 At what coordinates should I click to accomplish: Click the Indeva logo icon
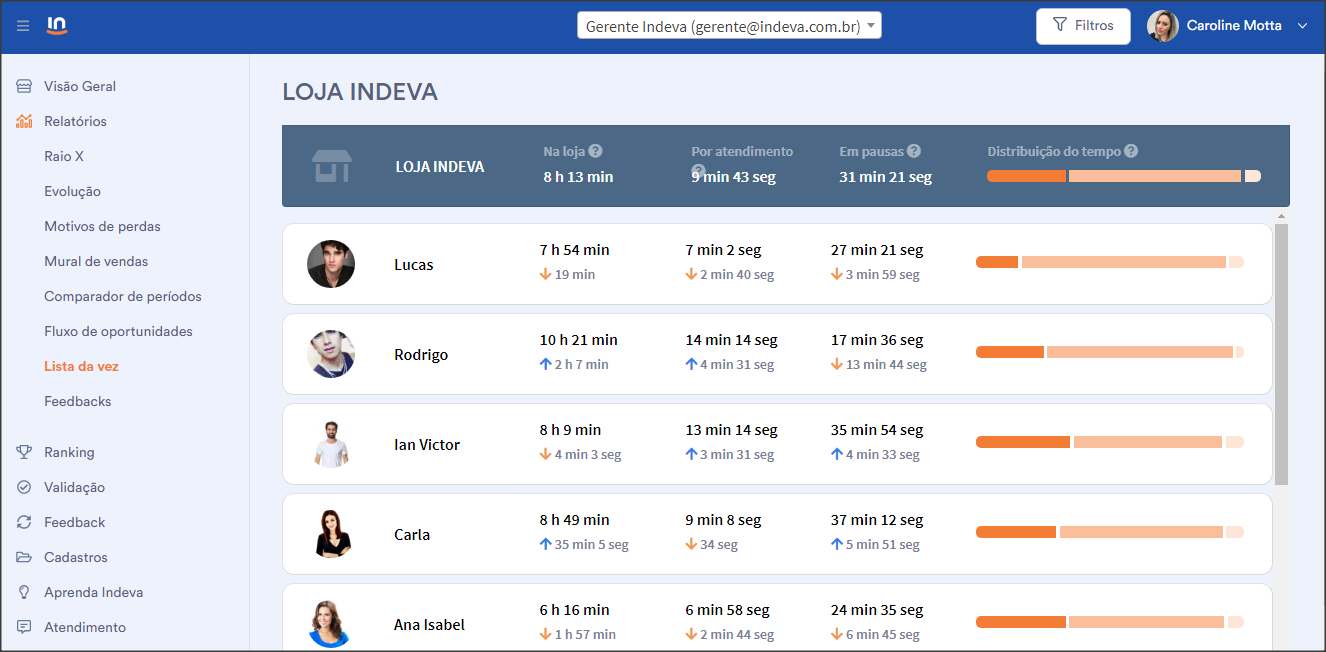(57, 26)
